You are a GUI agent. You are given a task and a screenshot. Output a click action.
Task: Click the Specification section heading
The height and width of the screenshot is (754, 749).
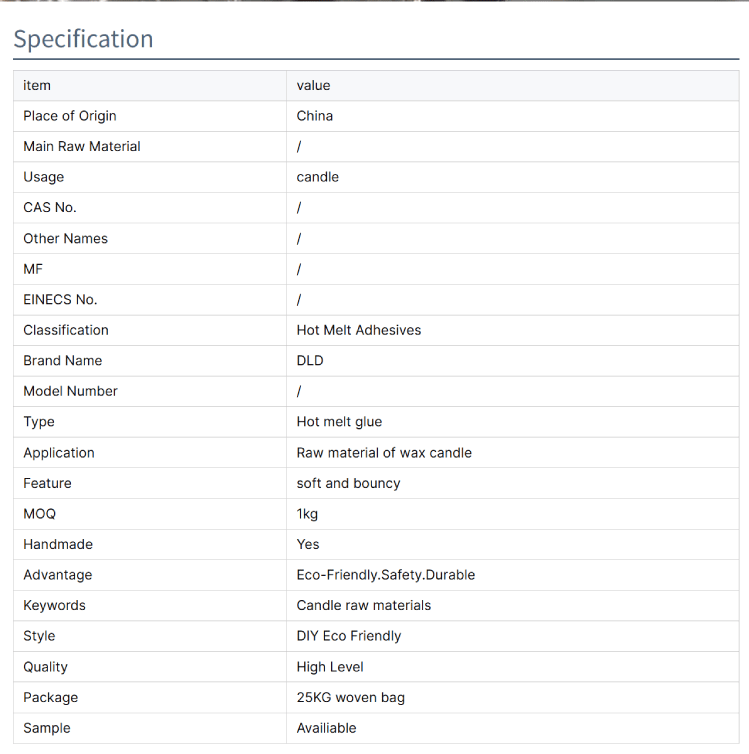(x=83, y=39)
